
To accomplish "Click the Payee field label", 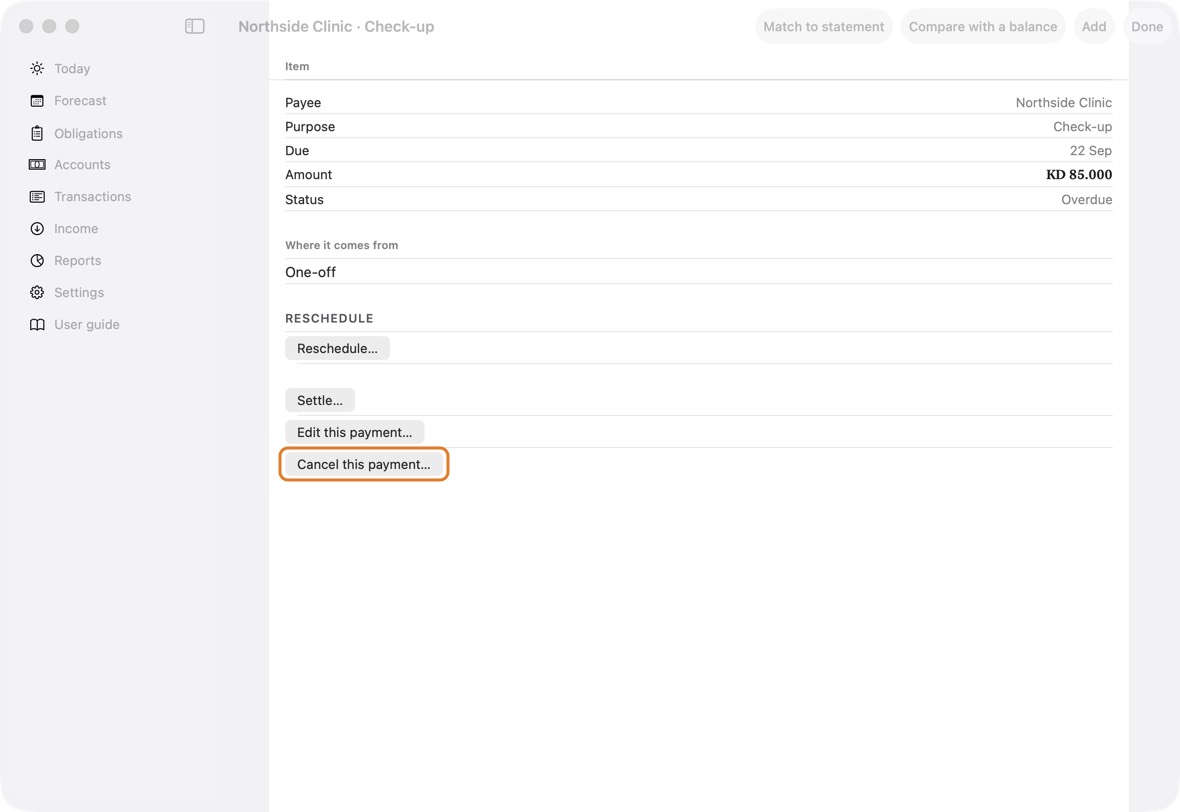I will 303,102.
